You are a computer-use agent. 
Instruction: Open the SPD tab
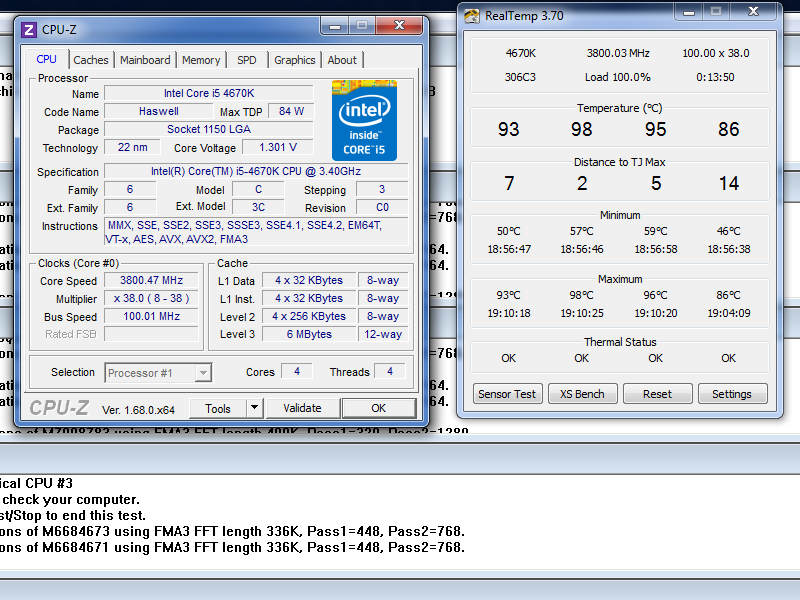pyautogui.click(x=247, y=60)
